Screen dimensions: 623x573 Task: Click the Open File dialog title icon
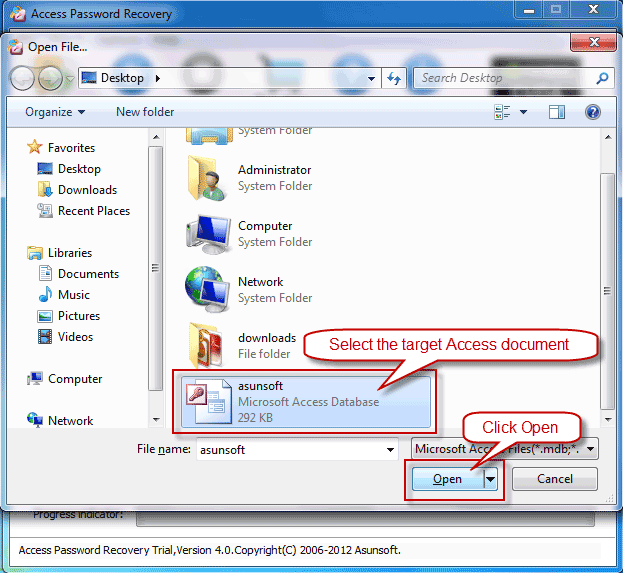(x=16, y=47)
